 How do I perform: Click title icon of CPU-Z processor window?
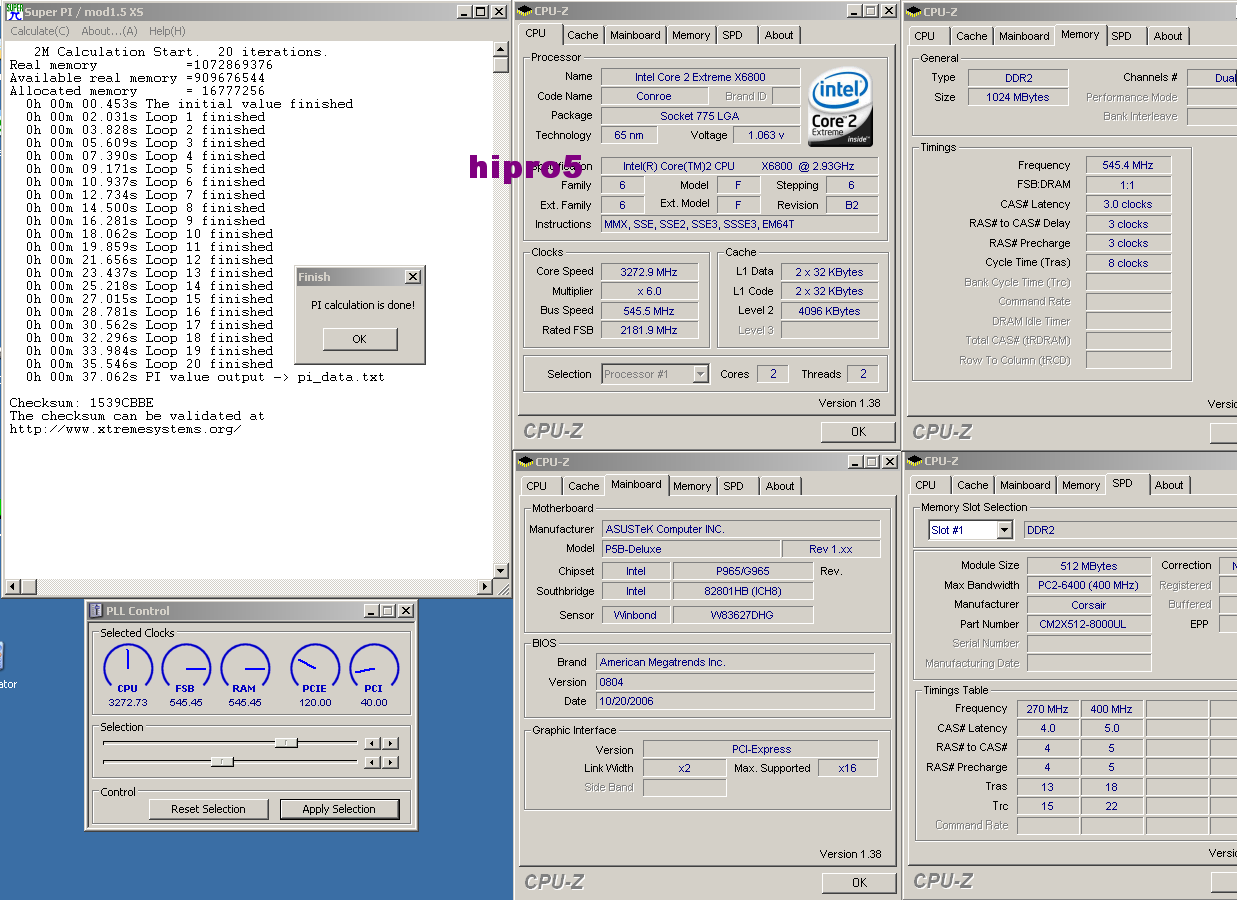(x=525, y=11)
